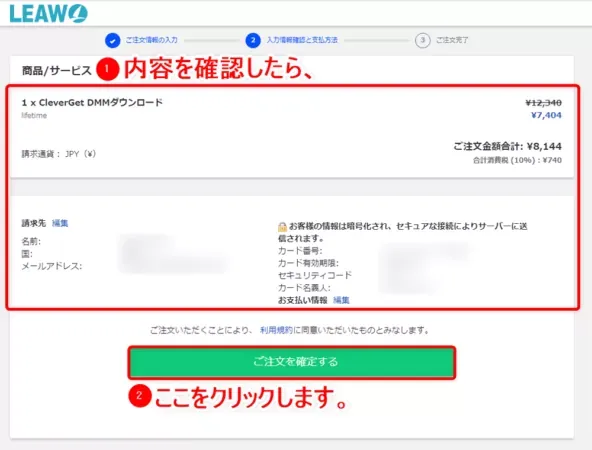592x450 pixels.
Task: Click the discounted price ¥7,404
Action: (x=546, y=115)
